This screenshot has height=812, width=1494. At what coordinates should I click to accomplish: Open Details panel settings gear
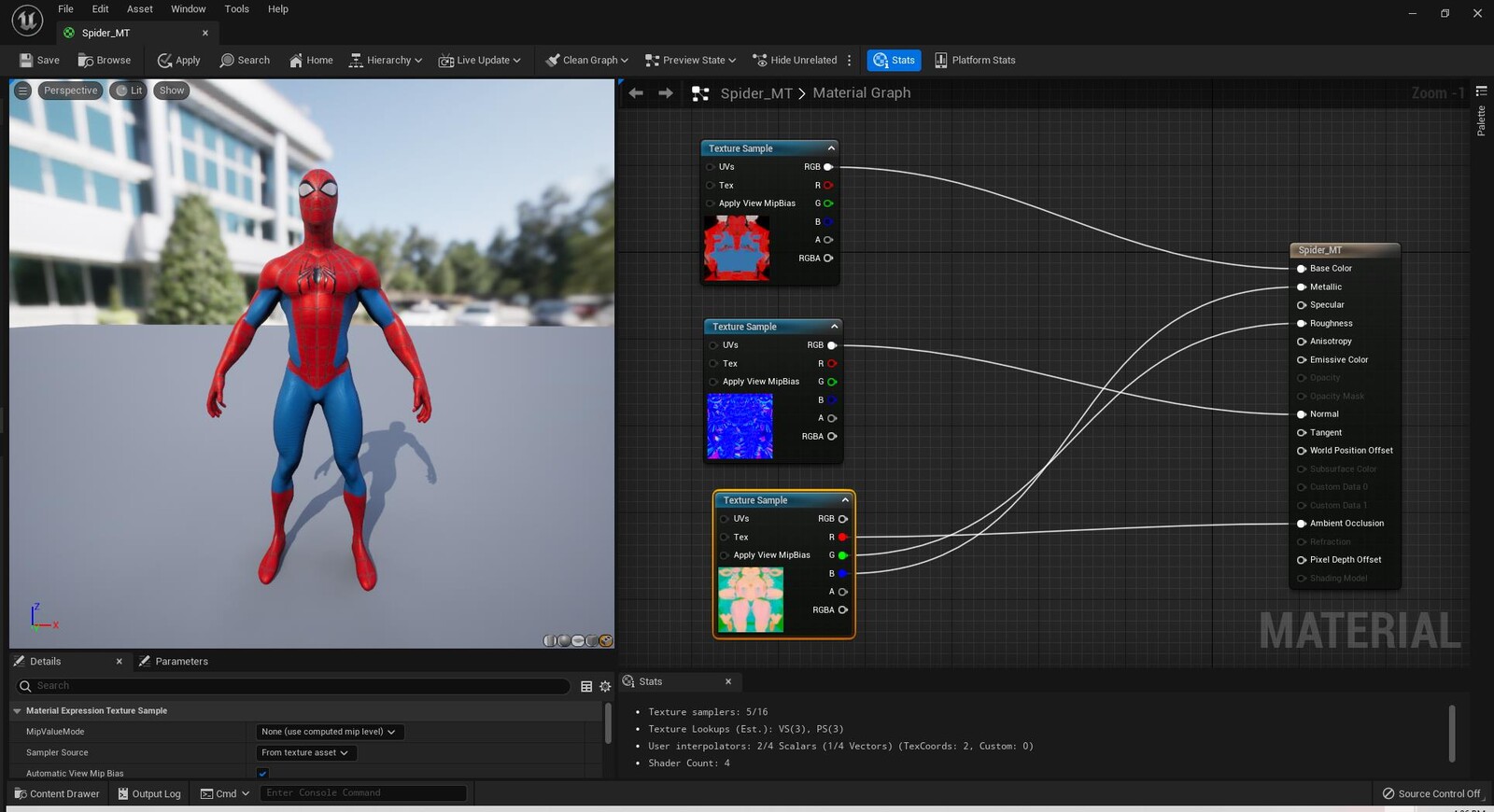605,686
